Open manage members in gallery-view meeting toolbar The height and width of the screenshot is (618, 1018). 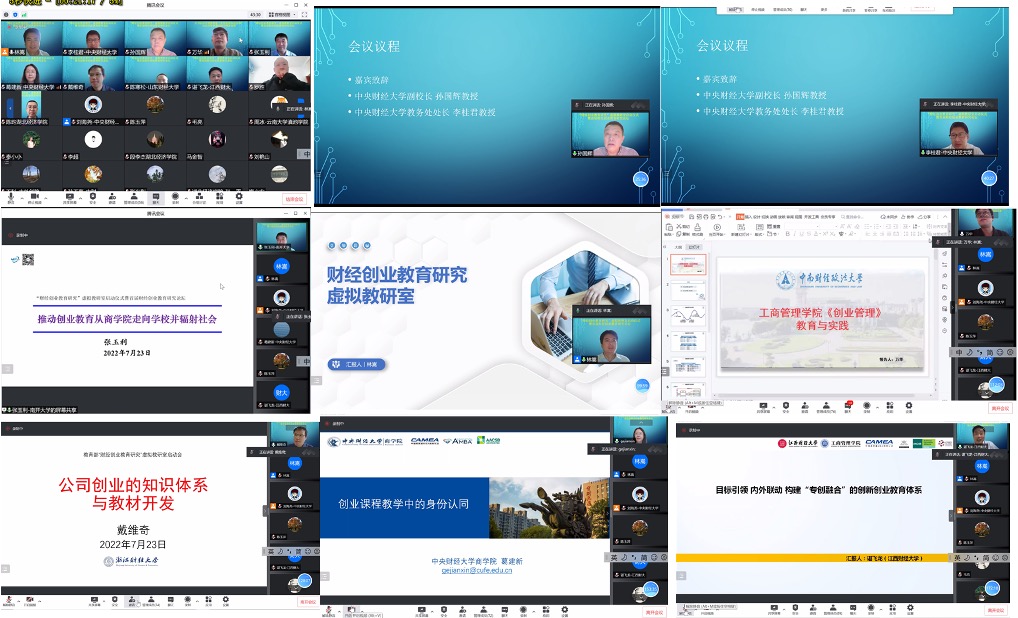(x=133, y=197)
